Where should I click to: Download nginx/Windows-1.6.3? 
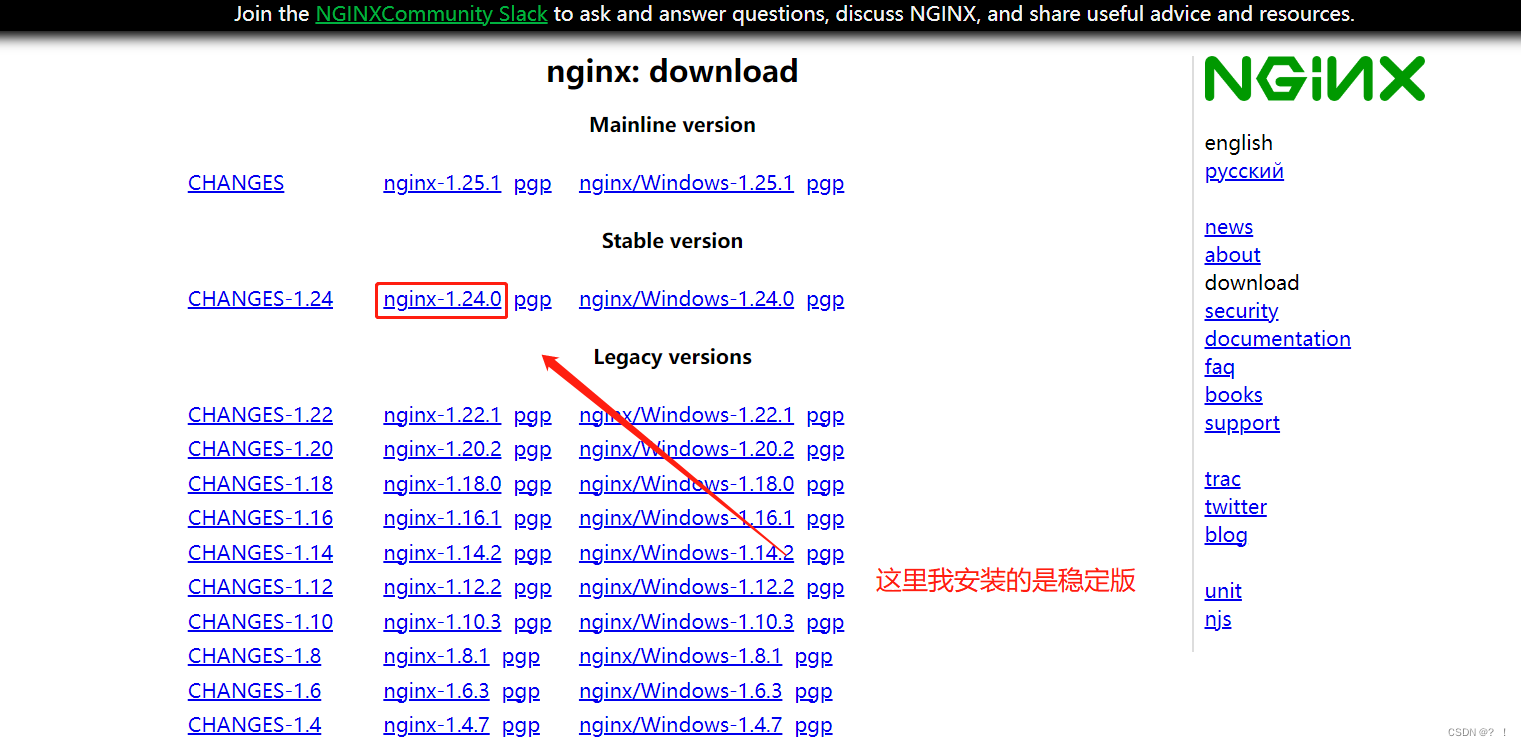click(x=680, y=691)
